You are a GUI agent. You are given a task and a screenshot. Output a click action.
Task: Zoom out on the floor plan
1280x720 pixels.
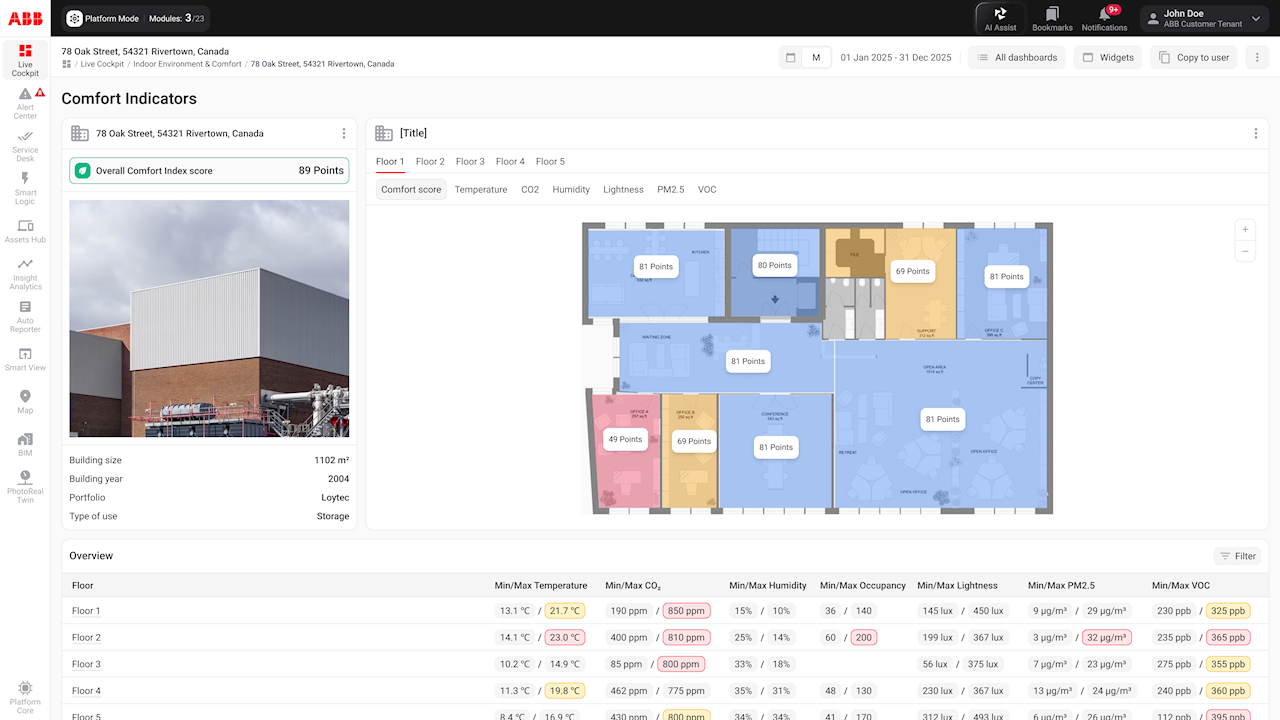(x=1245, y=252)
